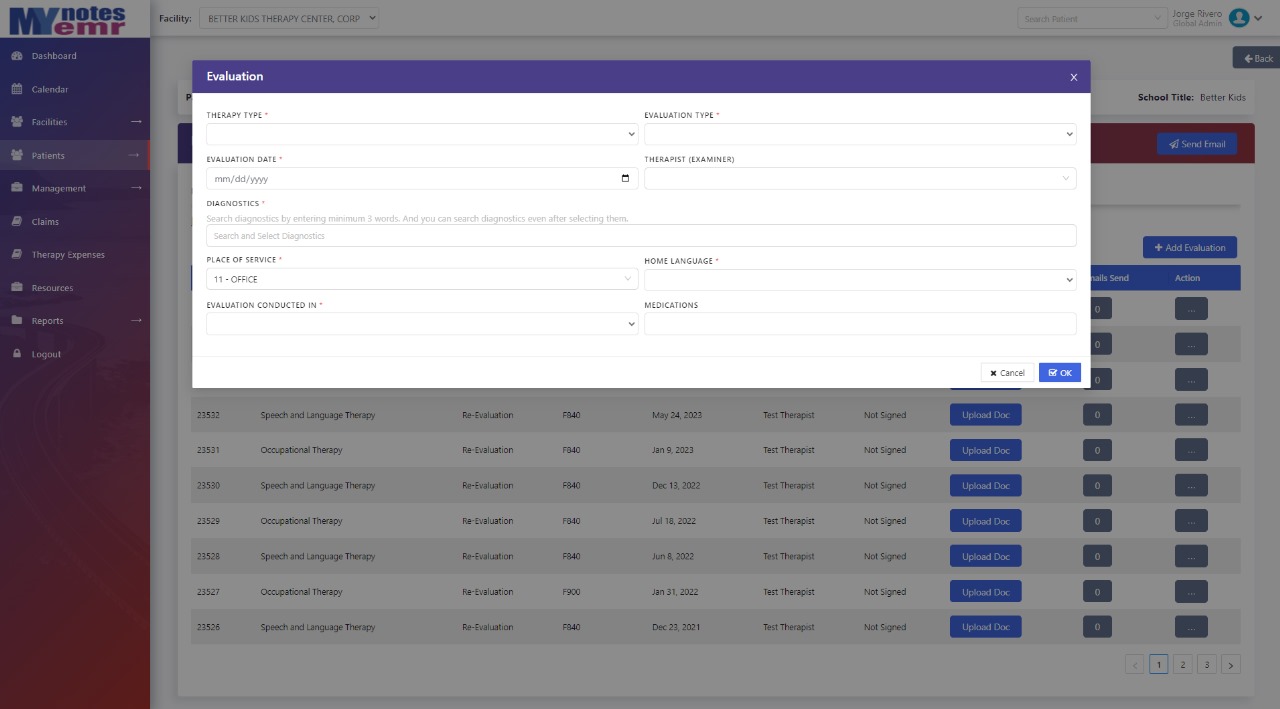Expand the Evaluation Conducted In dropdown
The width and height of the screenshot is (1280, 709).
click(421, 324)
